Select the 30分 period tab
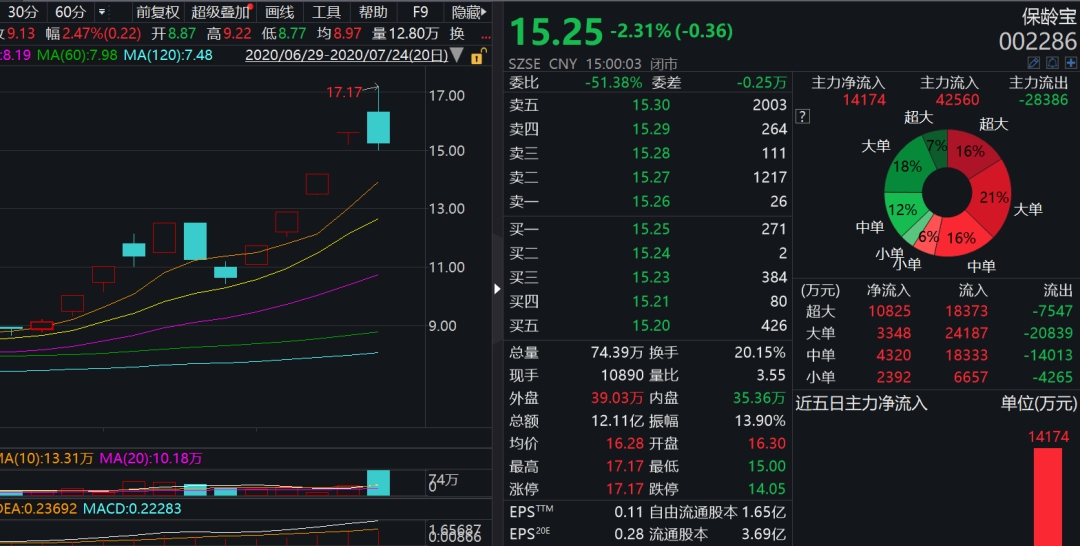 coord(23,12)
